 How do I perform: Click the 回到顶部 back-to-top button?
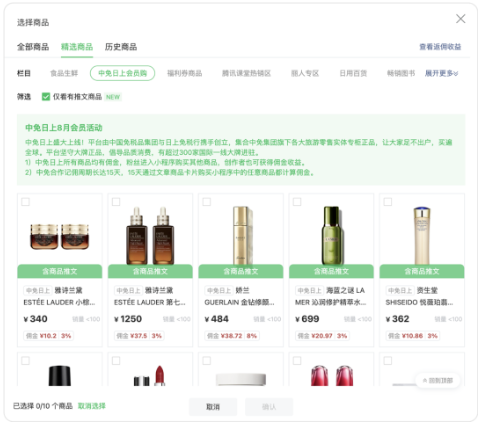point(438,380)
